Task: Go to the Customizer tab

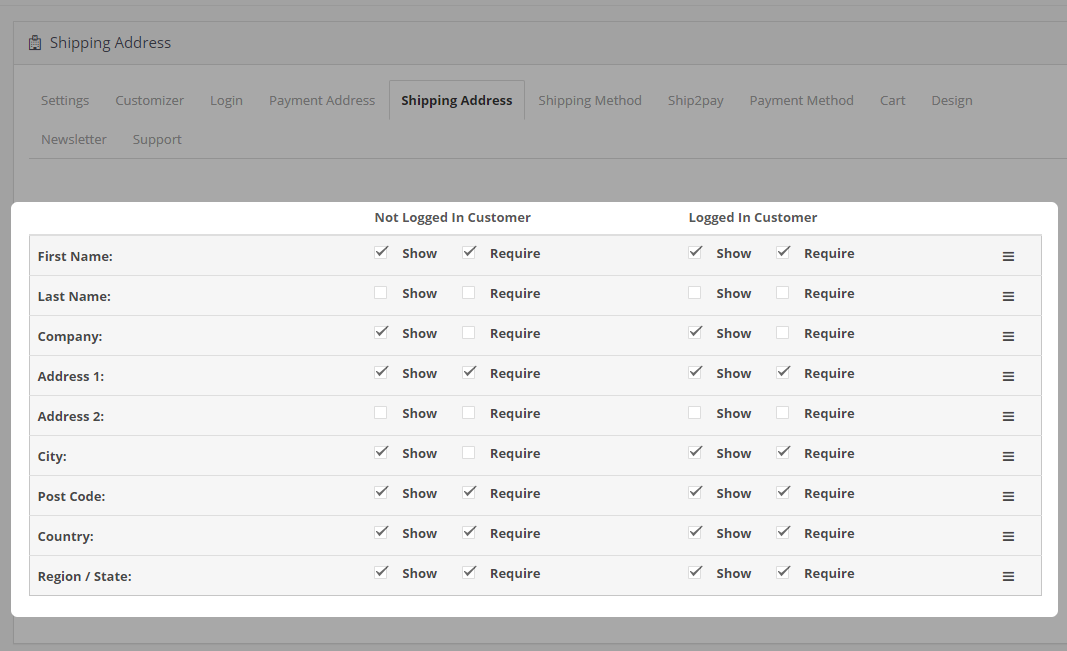Action: coord(149,100)
